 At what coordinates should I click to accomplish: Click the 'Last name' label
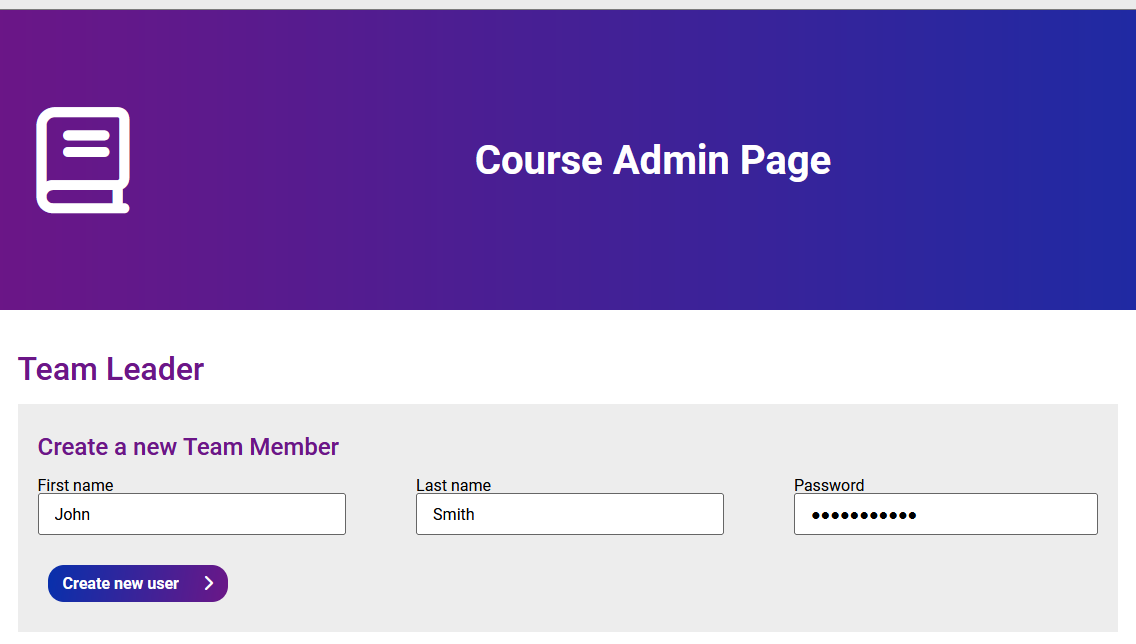point(453,485)
